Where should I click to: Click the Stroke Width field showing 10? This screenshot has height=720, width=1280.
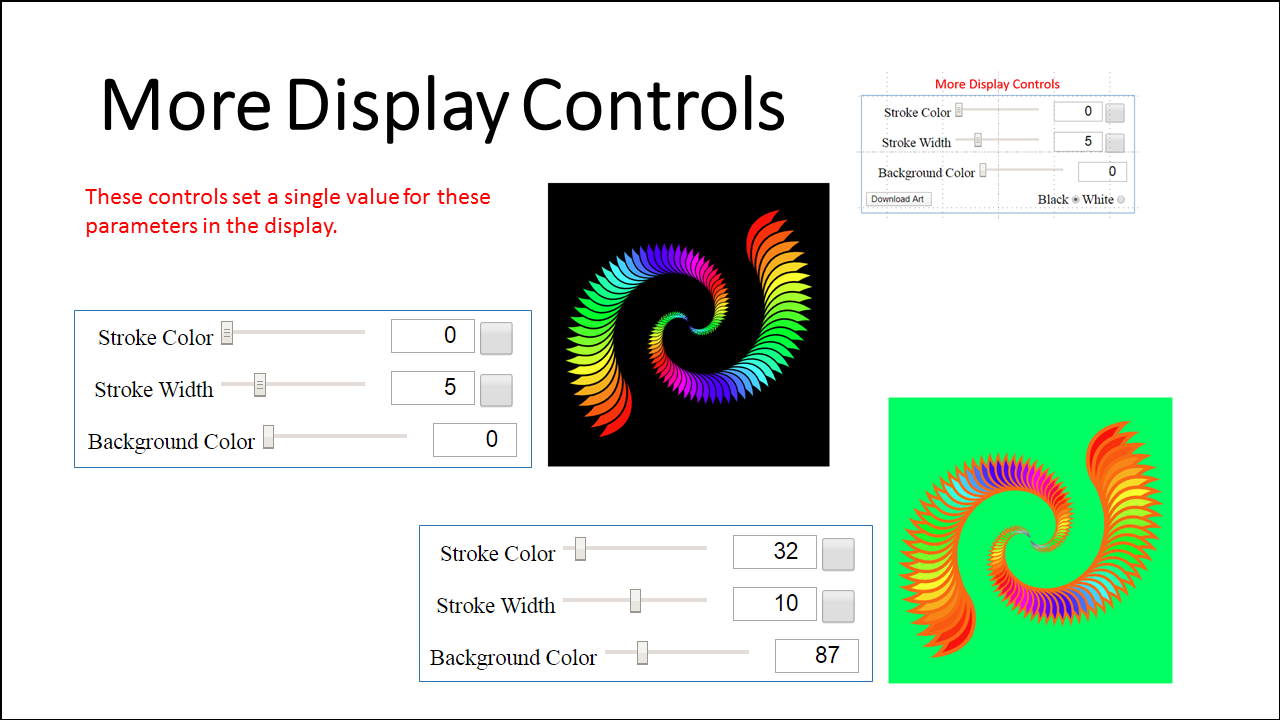(x=774, y=604)
